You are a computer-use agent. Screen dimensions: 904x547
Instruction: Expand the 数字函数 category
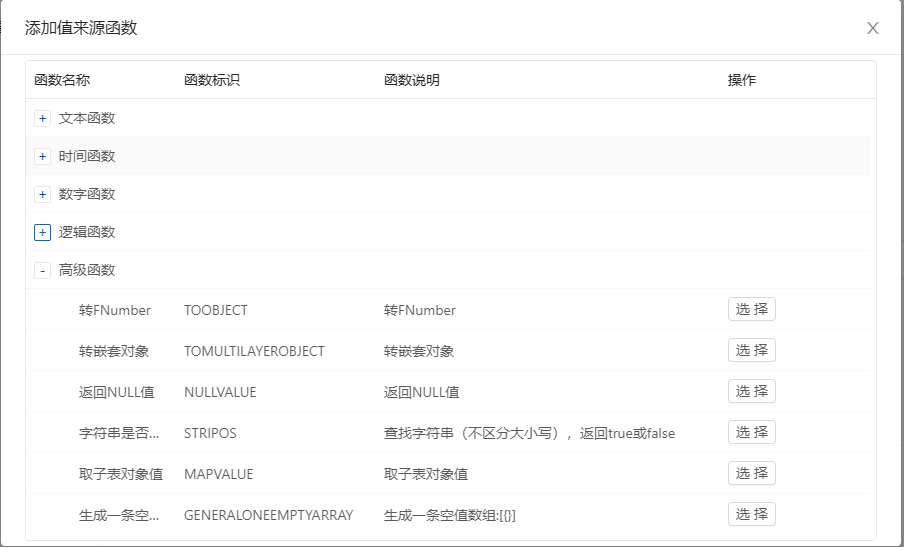click(42, 194)
